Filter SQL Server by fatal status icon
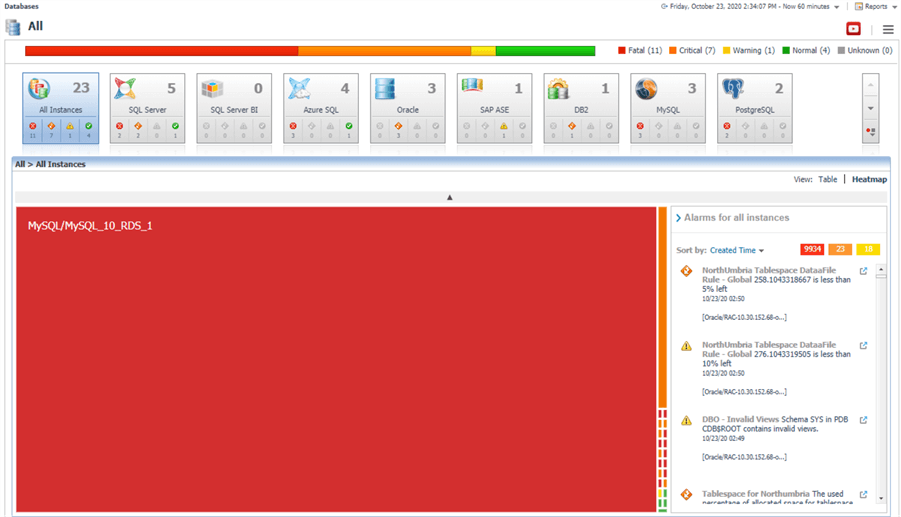The height and width of the screenshot is (517, 901). click(x=120, y=126)
